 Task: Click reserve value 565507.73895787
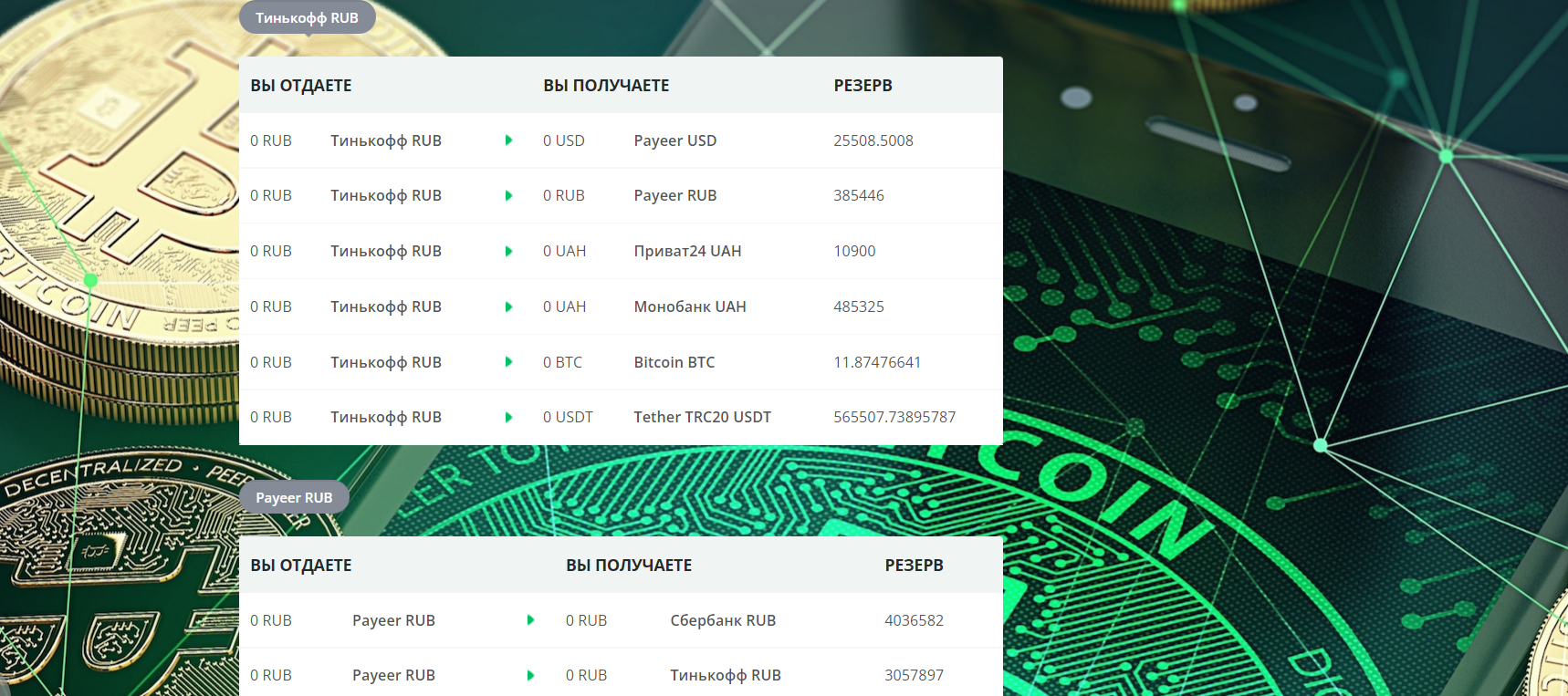894,417
